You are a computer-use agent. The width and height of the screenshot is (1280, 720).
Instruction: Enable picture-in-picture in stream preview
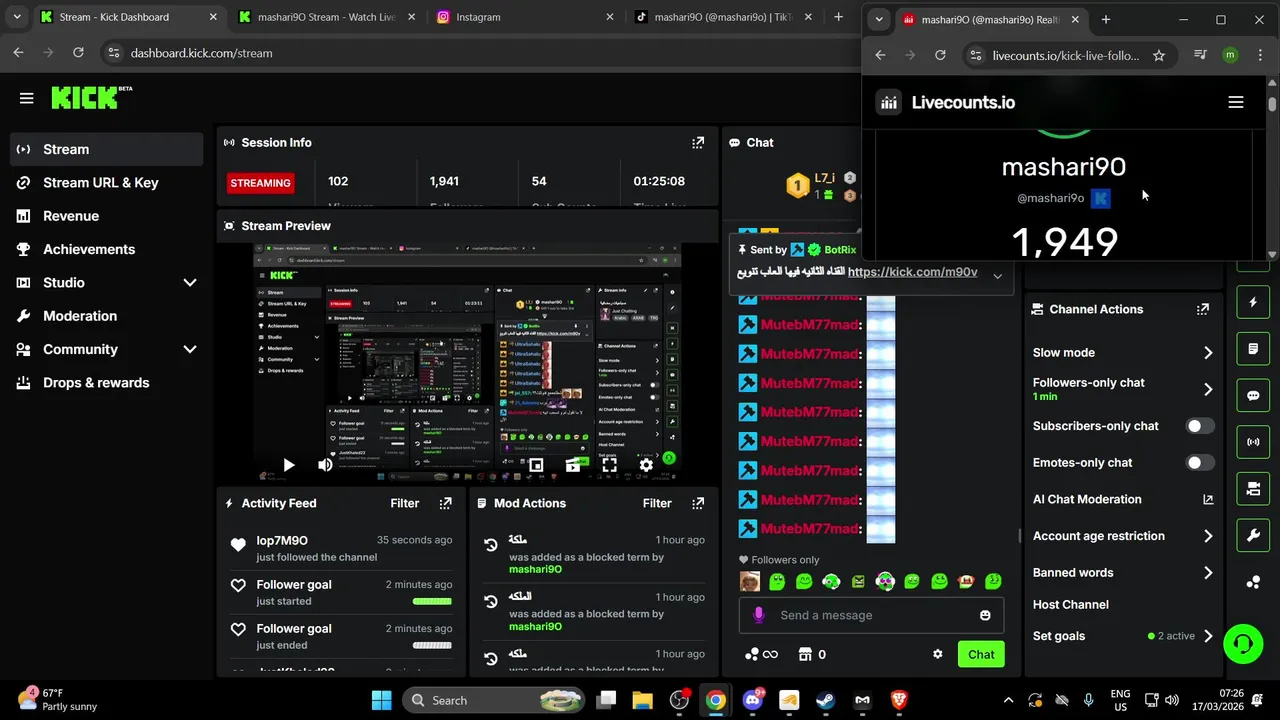tap(536, 465)
